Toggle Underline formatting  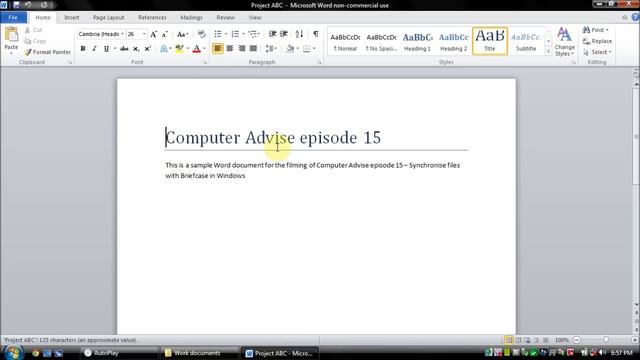pyautogui.click(x=106, y=49)
